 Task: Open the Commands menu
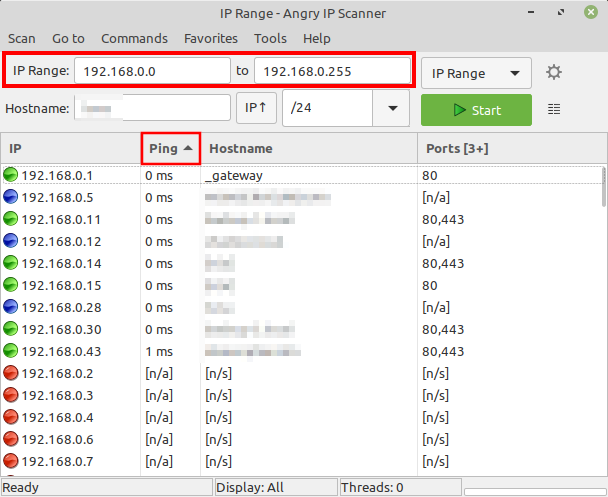pyautogui.click(x=134, y=38)
